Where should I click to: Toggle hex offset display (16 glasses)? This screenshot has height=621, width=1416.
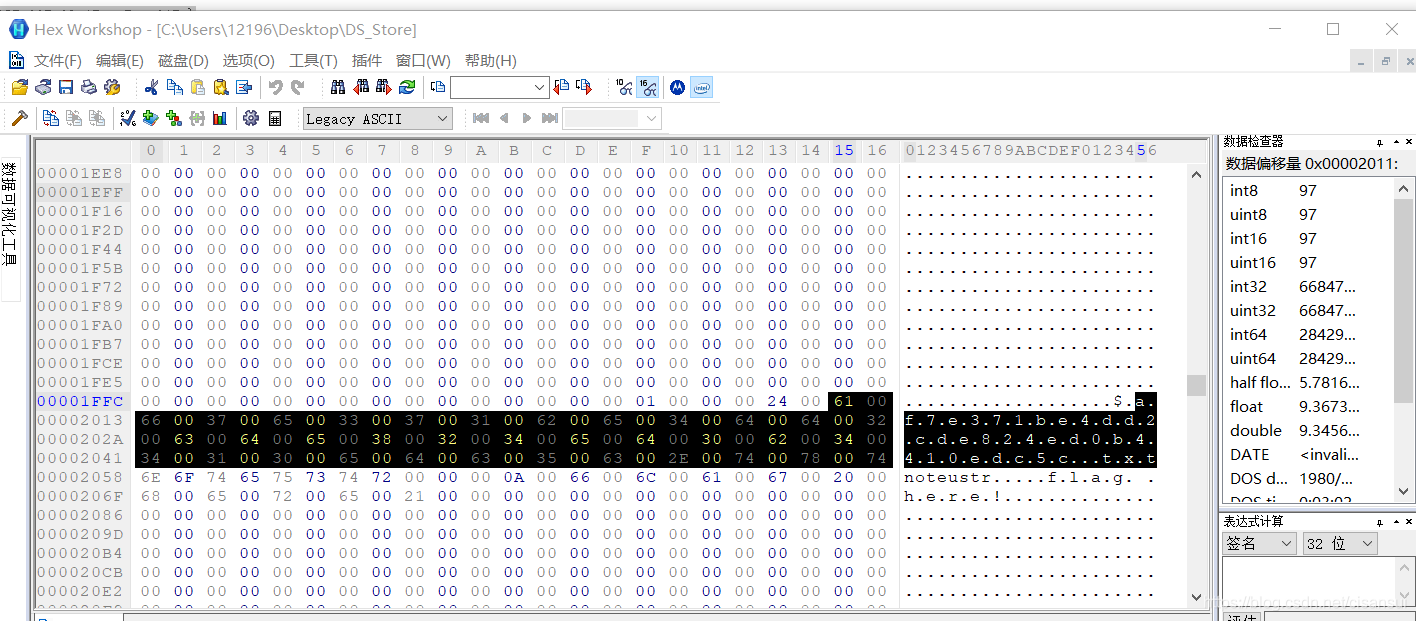click(648, 87)
